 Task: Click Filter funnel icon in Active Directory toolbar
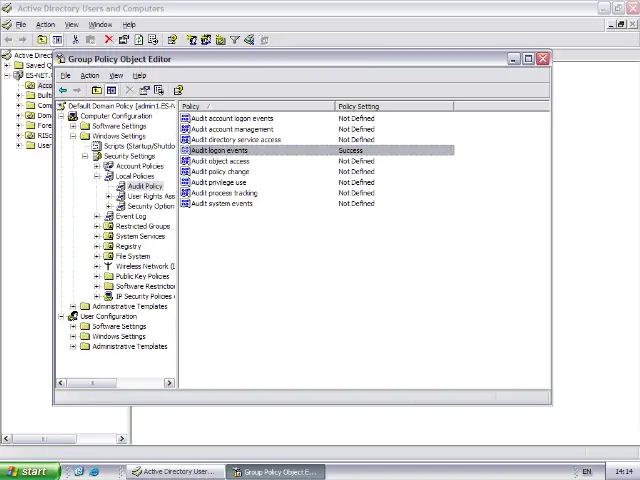click(x=235, y=40)
